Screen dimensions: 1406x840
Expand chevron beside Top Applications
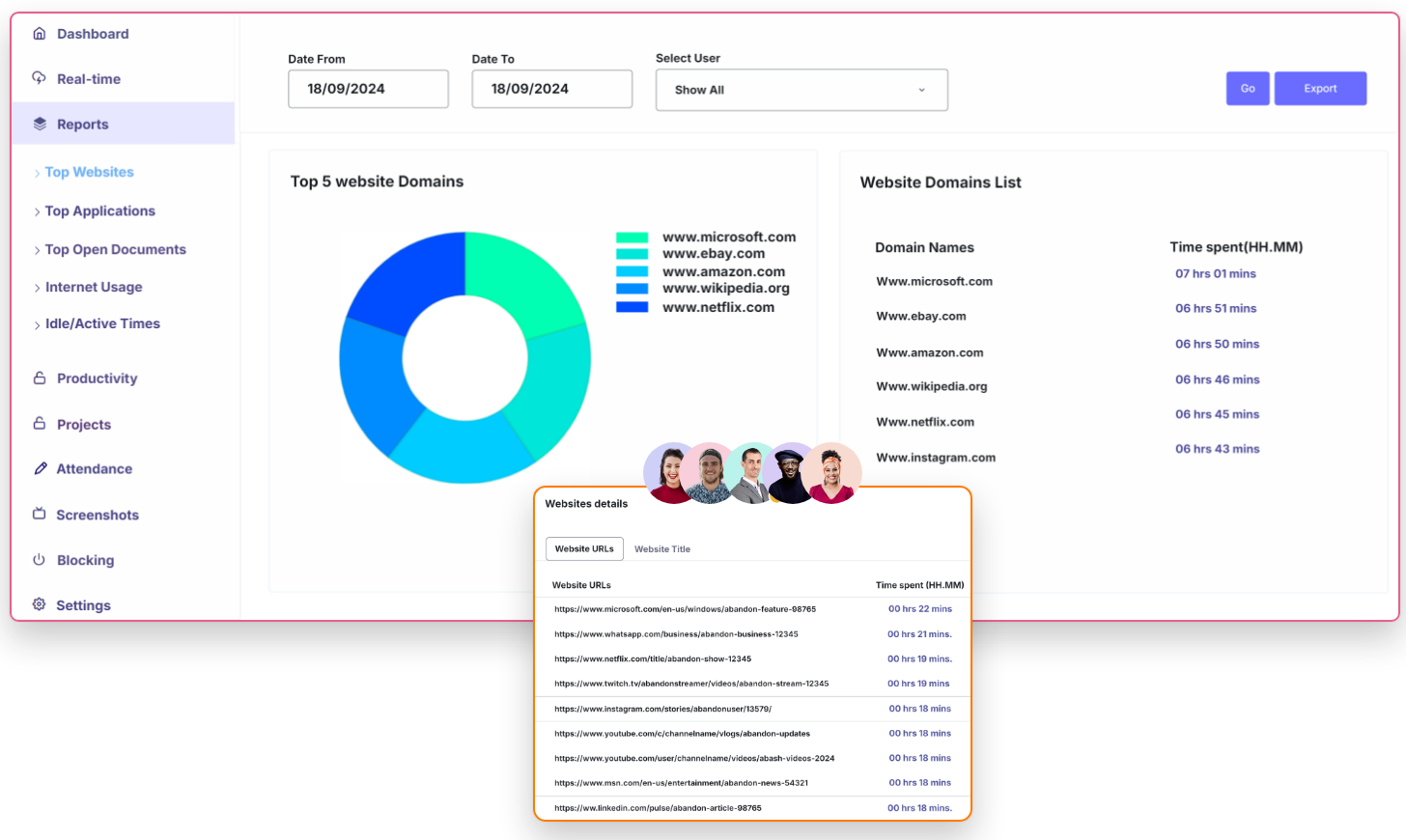(37, 212)
